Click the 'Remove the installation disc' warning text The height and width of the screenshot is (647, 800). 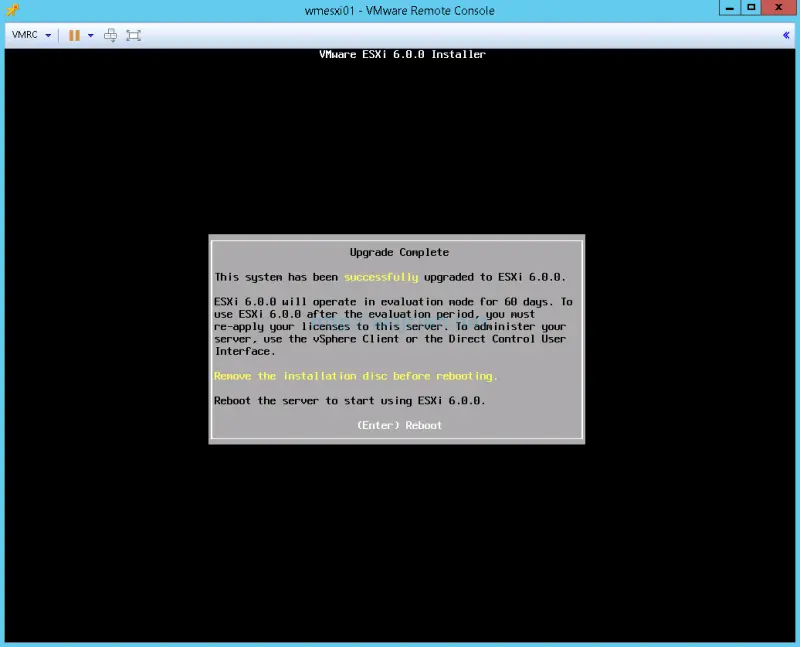coord(355,376)
